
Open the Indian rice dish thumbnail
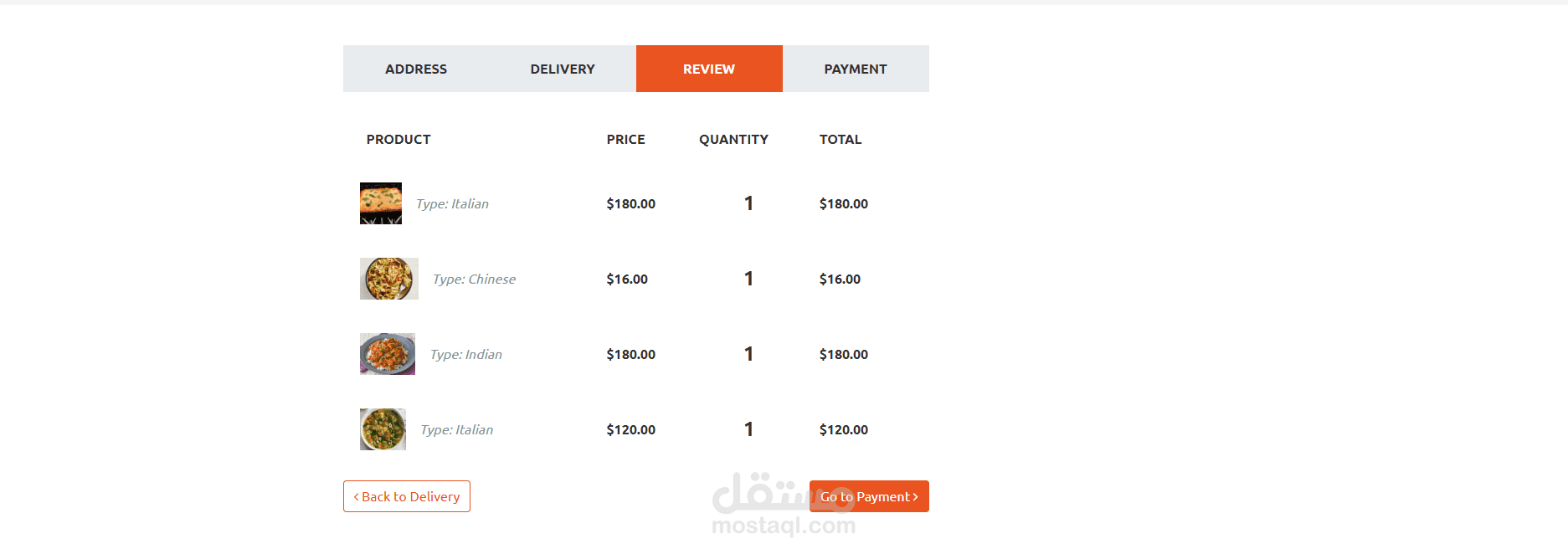tap(388, 354)
